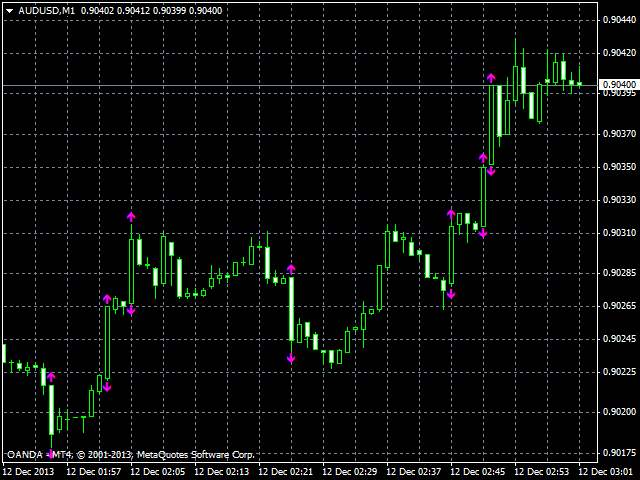Click the 12 Dec 02:29 time label

click(x=352, y=471)
